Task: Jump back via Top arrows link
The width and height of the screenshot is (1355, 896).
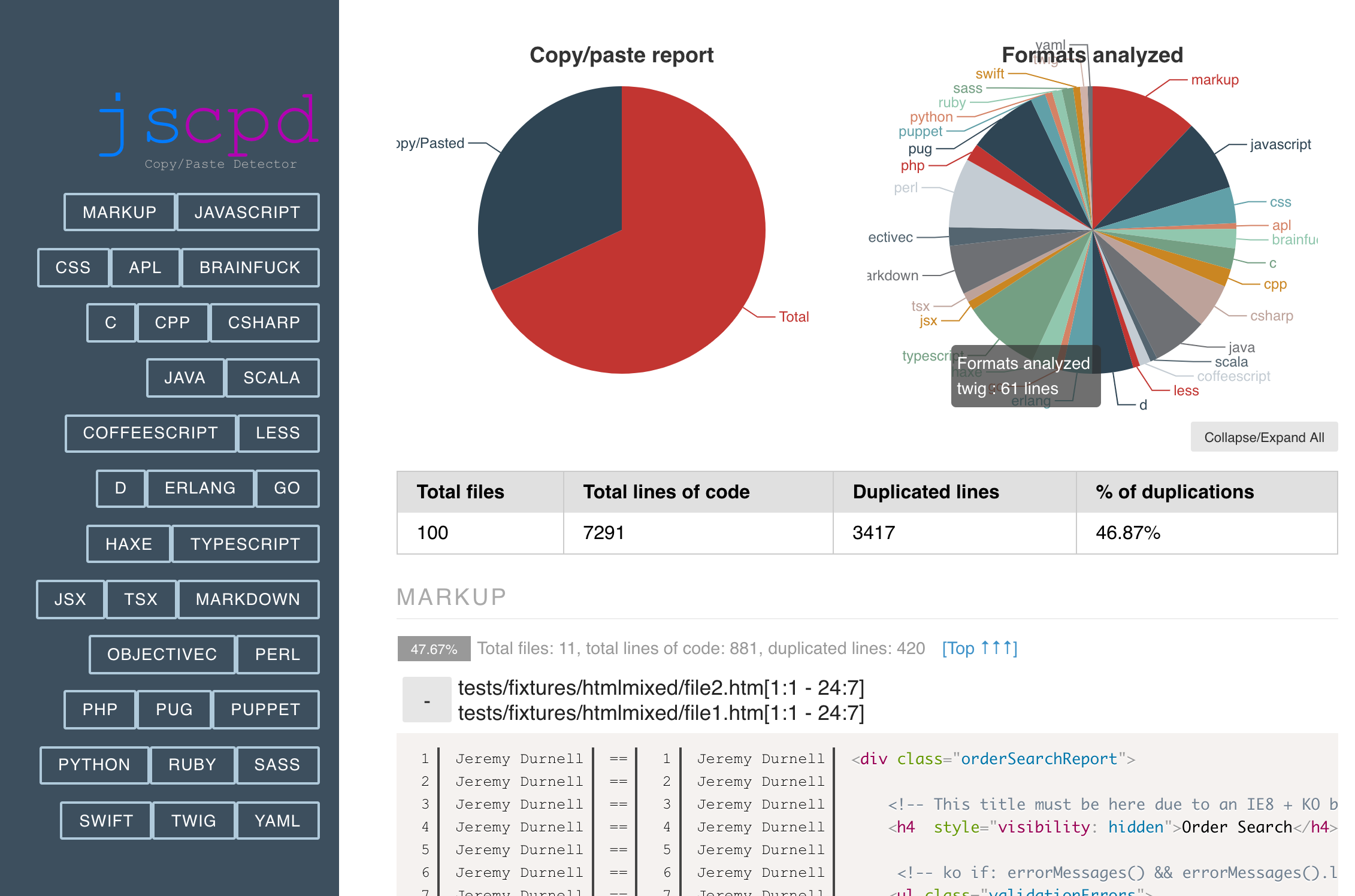Action: (x=979, y=648)
